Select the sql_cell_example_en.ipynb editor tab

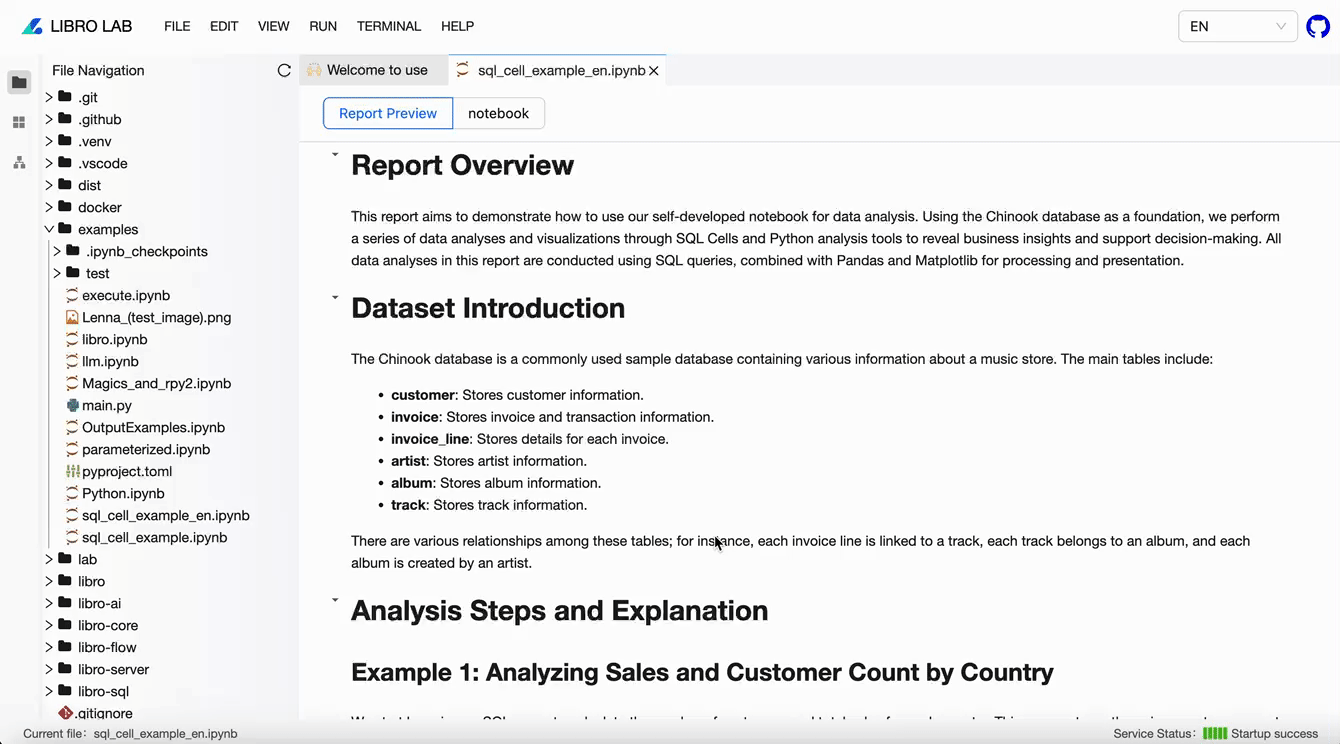point(557,70)
